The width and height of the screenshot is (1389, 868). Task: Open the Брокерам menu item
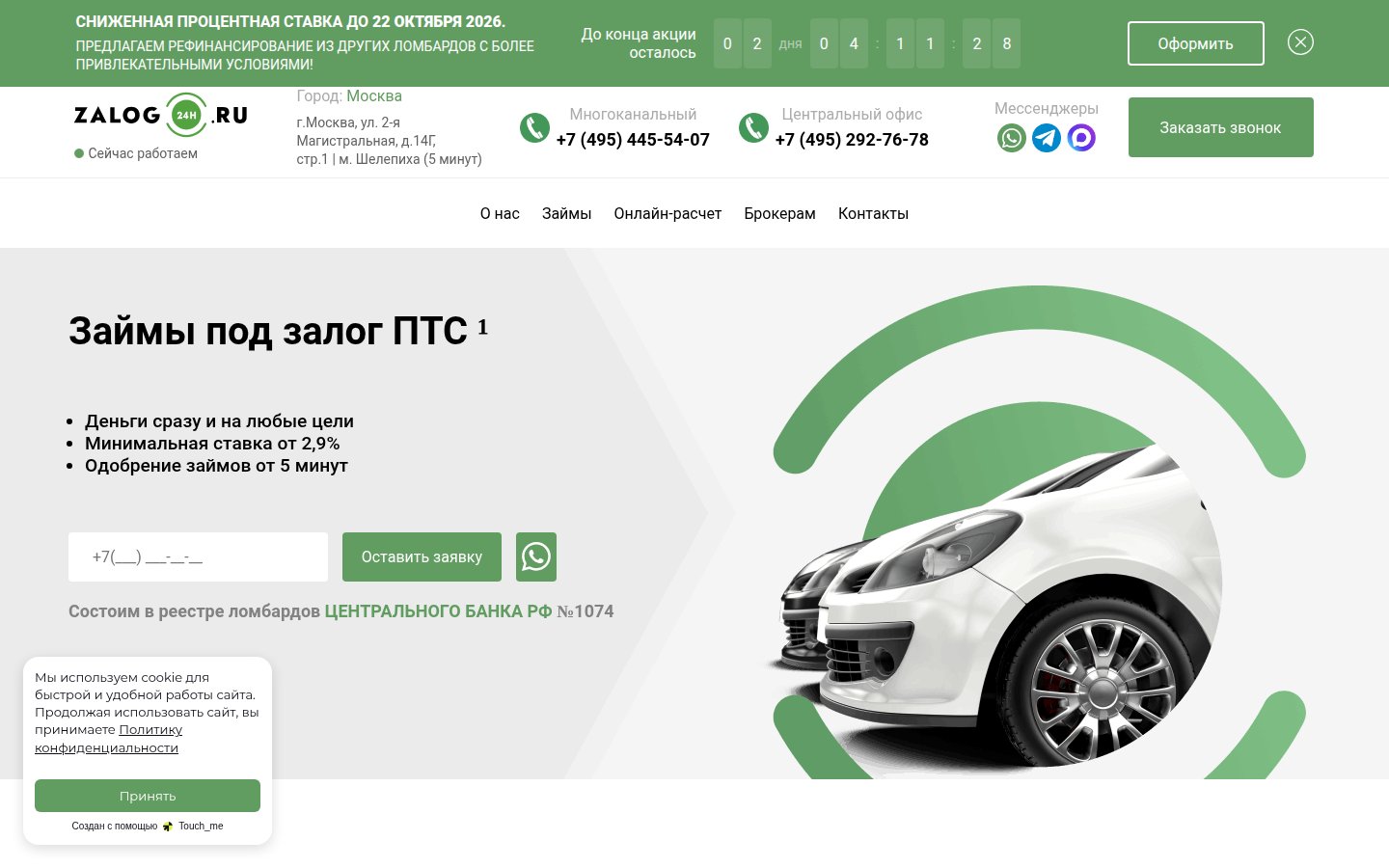[779, 213]
